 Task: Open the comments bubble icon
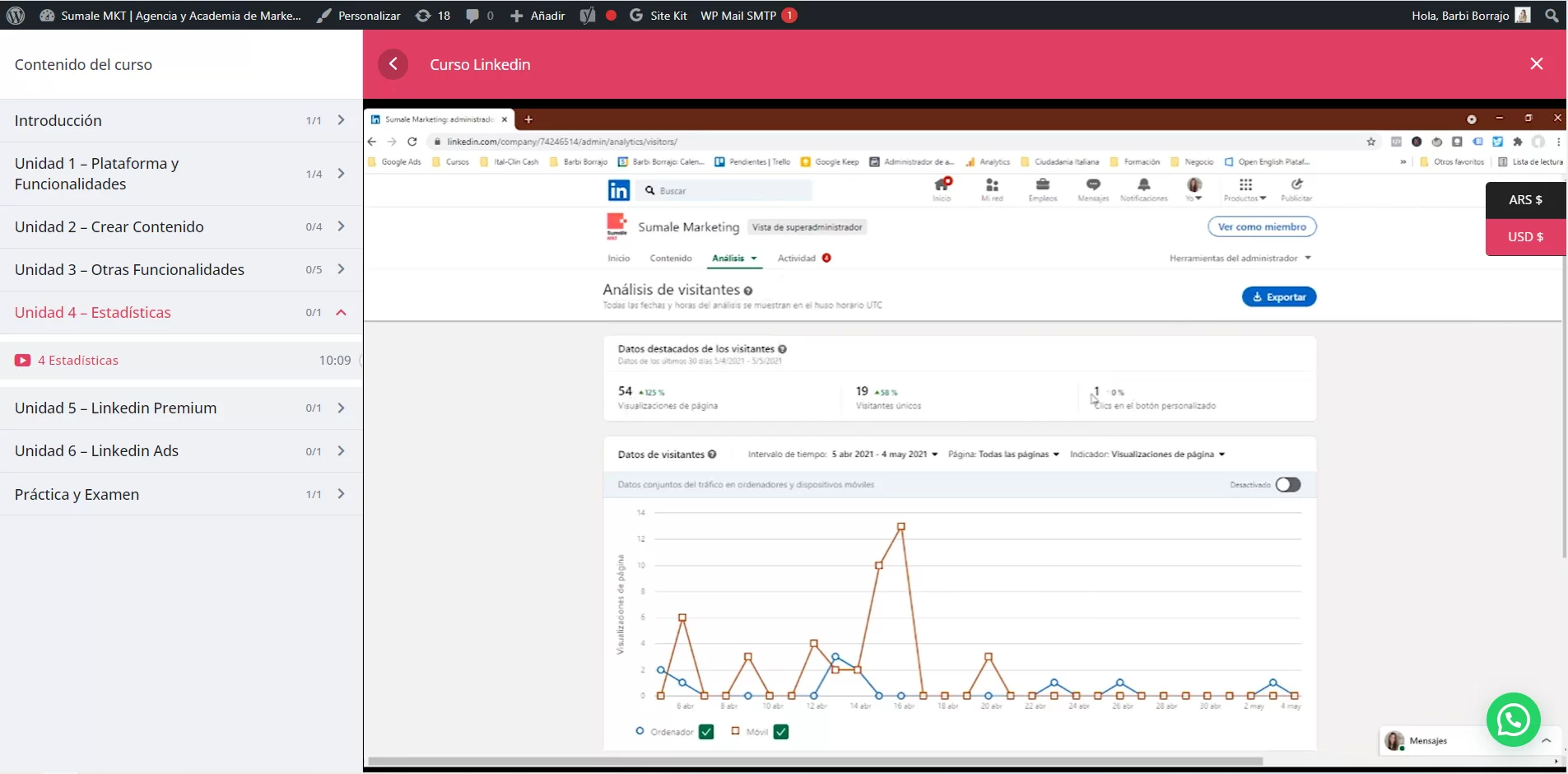coord(472,16)
